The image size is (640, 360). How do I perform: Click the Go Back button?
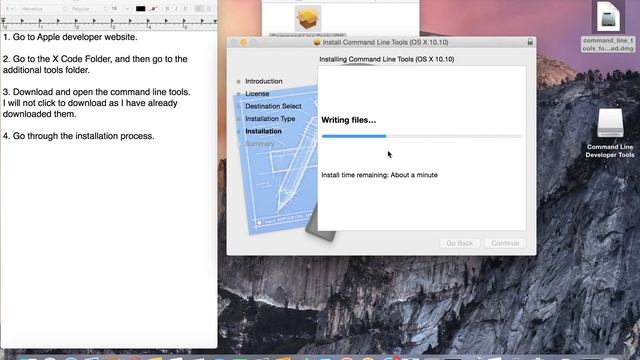point(460,243)
